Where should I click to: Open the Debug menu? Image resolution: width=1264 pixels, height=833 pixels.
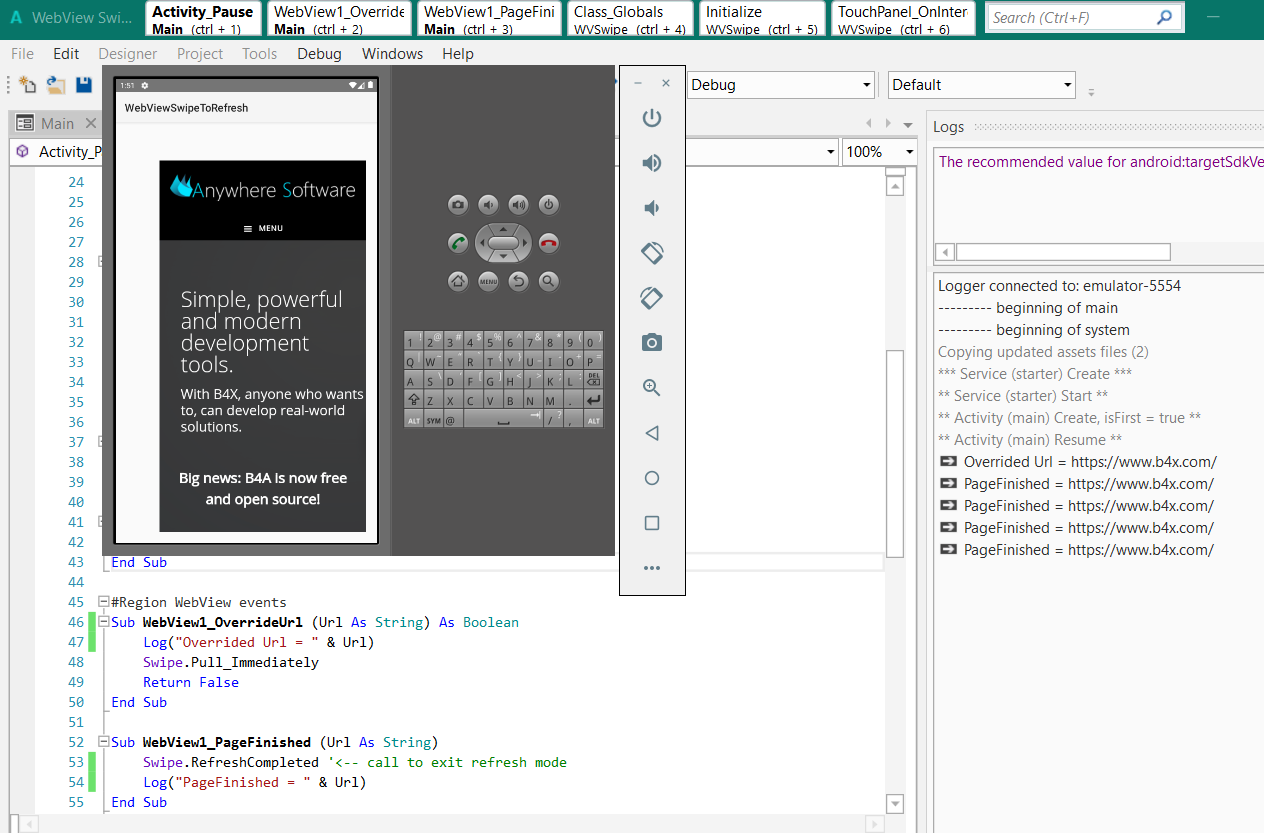(319, 54)
